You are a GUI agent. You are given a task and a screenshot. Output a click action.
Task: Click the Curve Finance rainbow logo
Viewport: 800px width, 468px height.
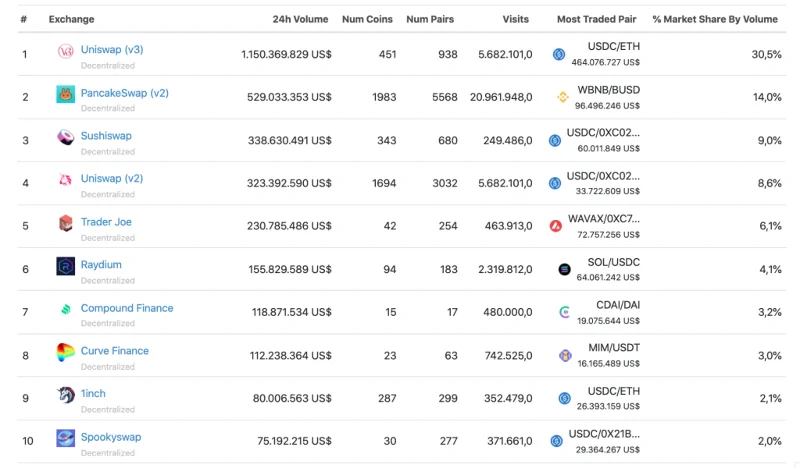(65, 352)
